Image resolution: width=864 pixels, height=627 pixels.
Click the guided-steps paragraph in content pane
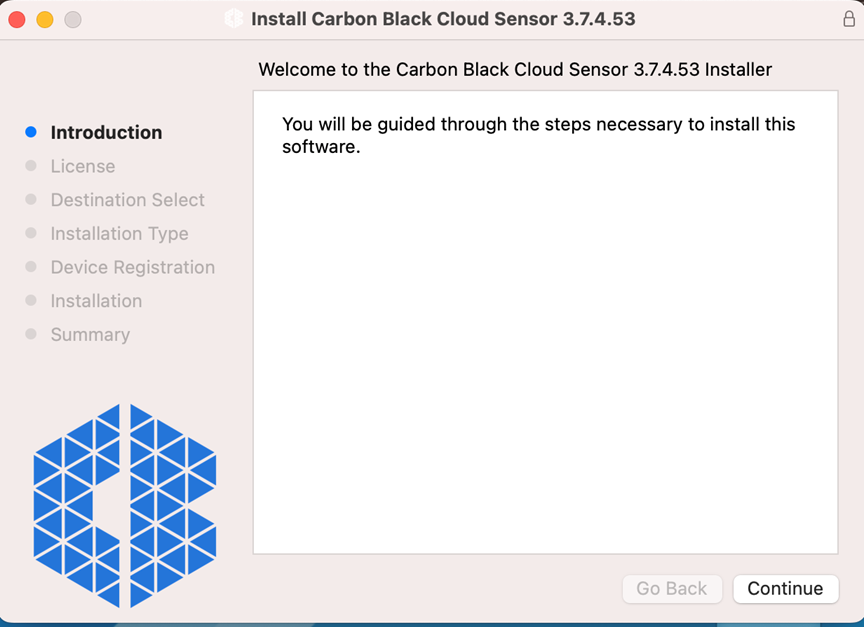pyautogui.click(x=538, y=136)
